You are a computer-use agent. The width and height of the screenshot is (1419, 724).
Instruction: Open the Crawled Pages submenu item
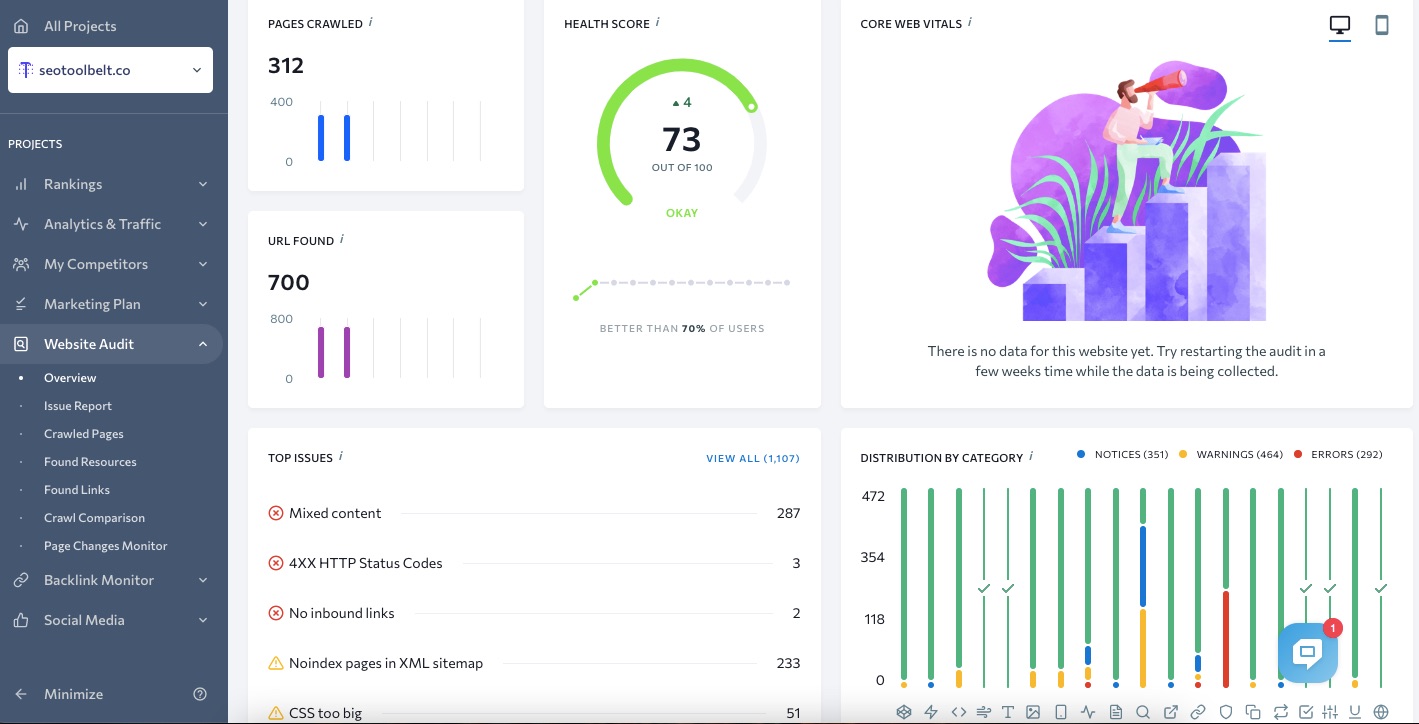[84, 434]
